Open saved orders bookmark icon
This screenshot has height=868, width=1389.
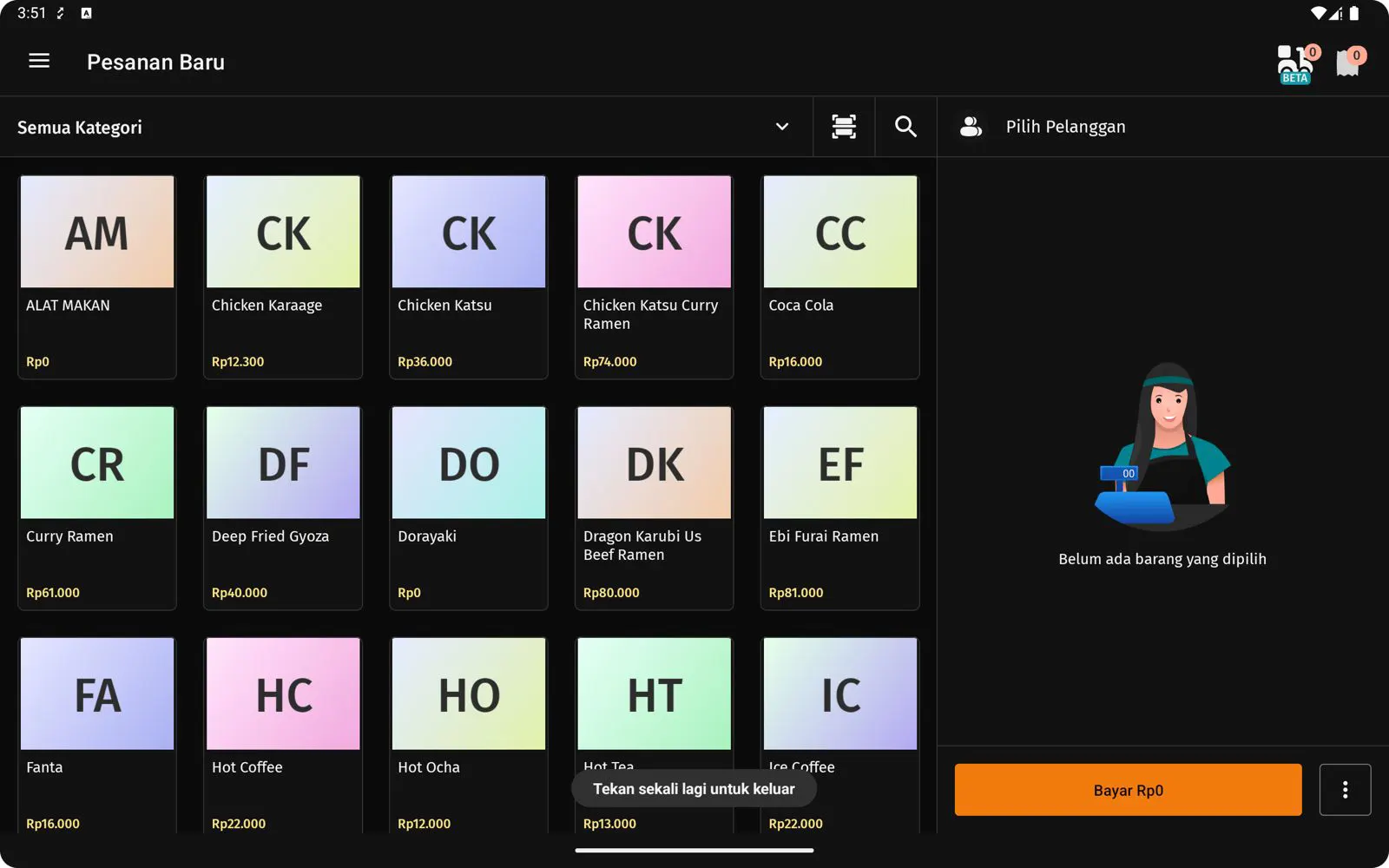click(x=1348, y=62)
